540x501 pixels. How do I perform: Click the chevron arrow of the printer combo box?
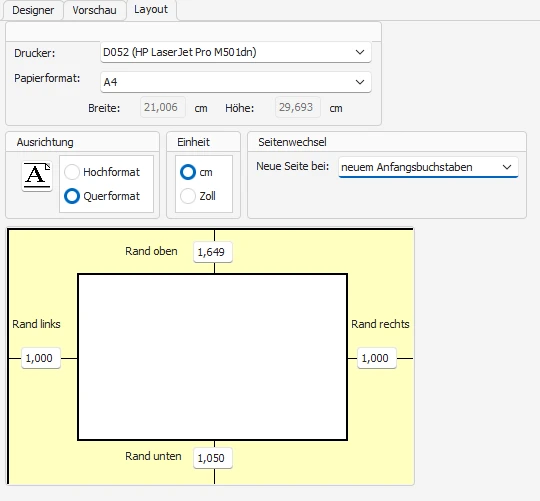pos(360,52)
